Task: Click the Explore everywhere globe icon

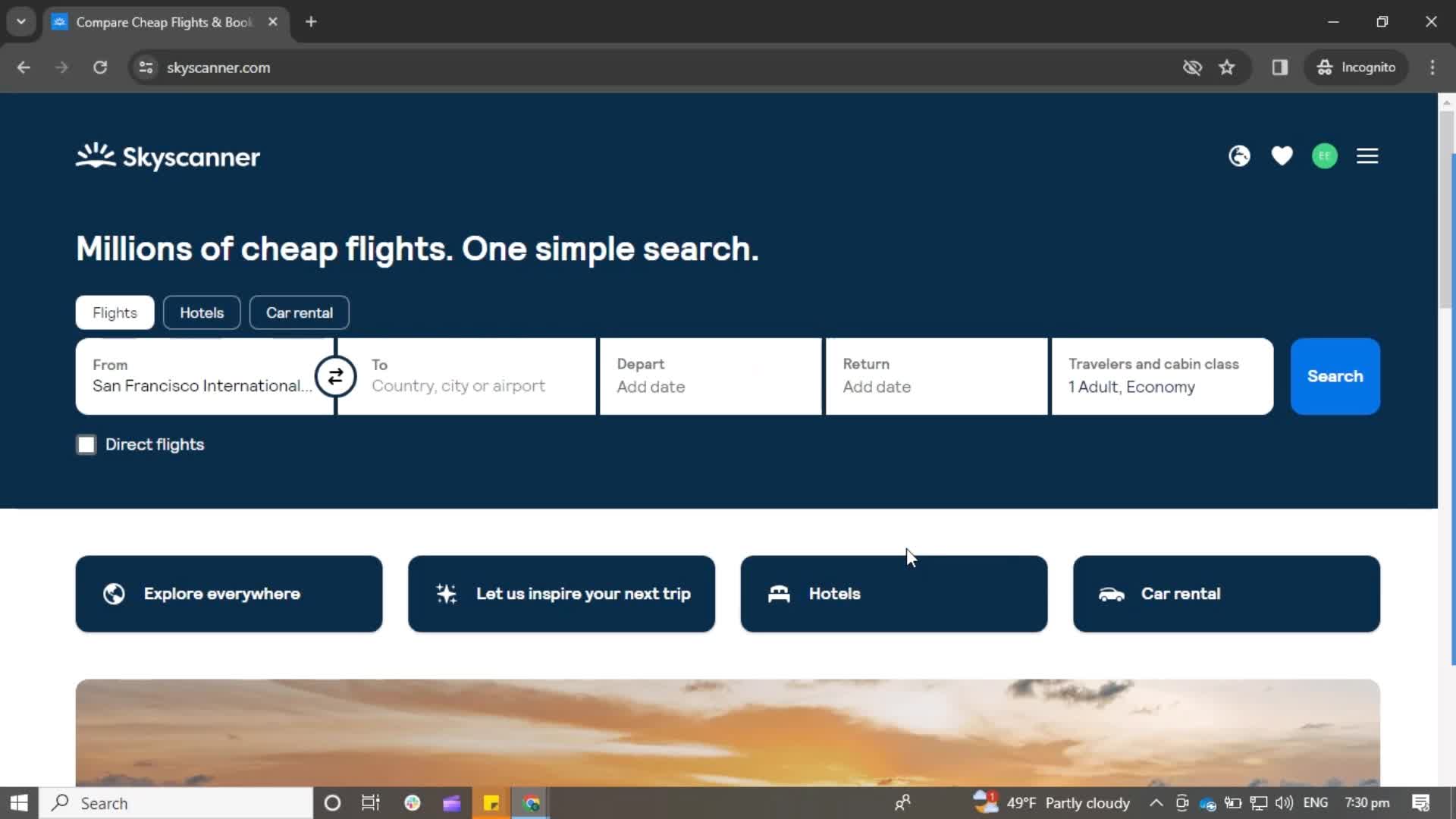Action: pyautogui.click(x=113, y=593)
